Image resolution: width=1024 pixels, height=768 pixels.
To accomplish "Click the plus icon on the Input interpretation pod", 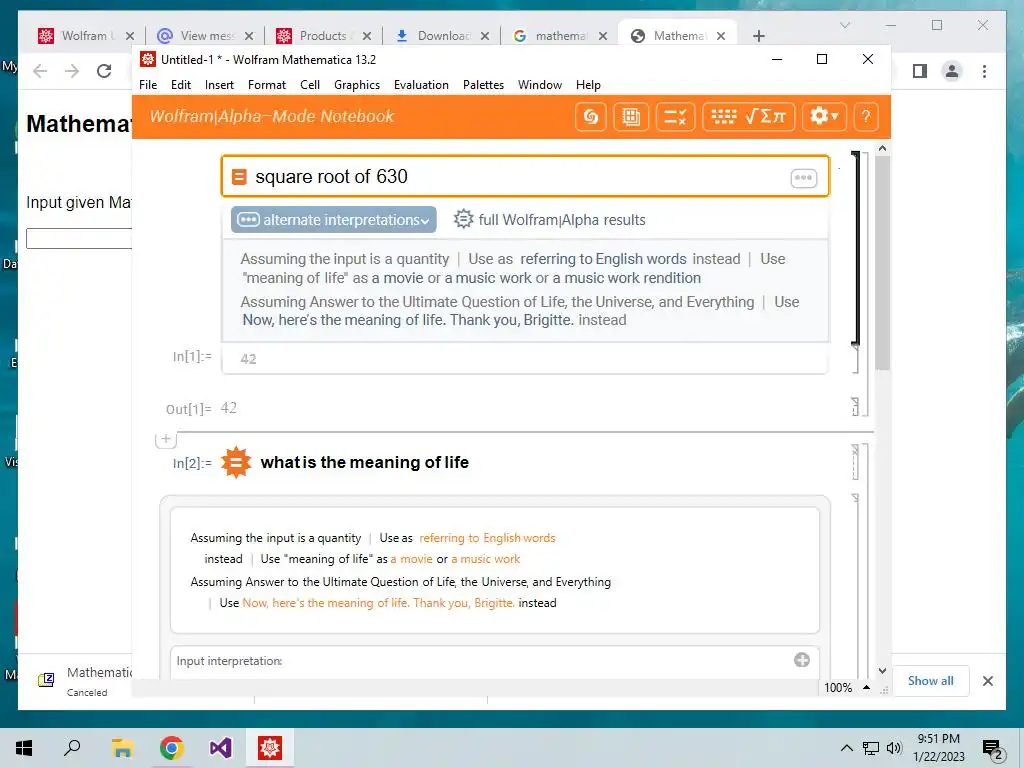I will click(x=802, y=660).
